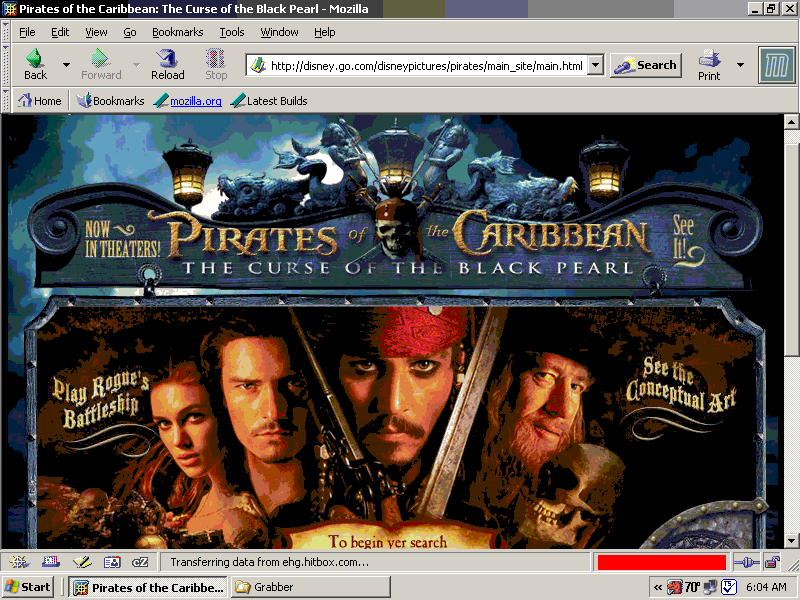Screen dimensions: 800x600
Task: Open the Bookmarks menu in the menu bar
Action: 178,32
